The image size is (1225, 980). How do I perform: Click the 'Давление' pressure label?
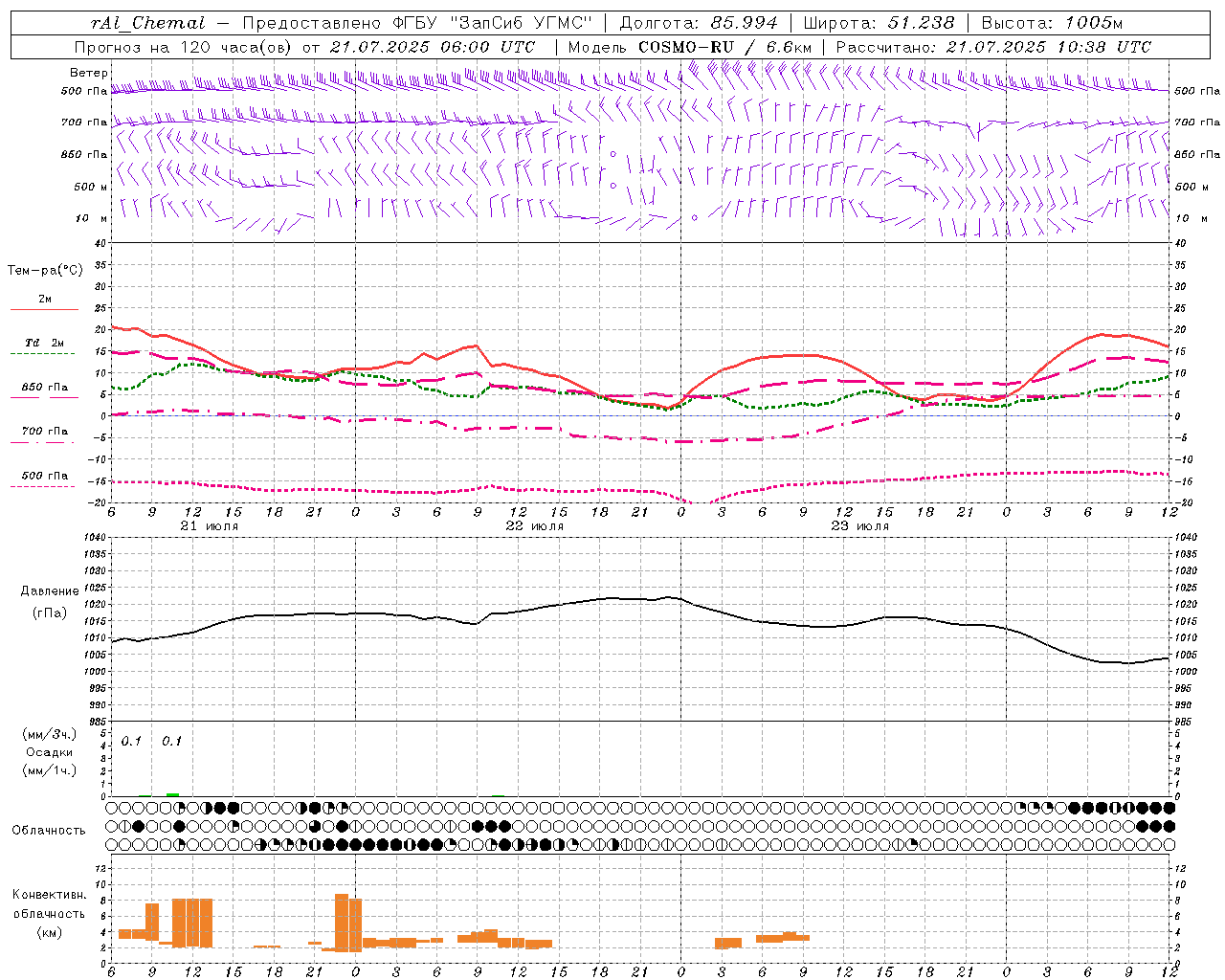coord(50,591)
